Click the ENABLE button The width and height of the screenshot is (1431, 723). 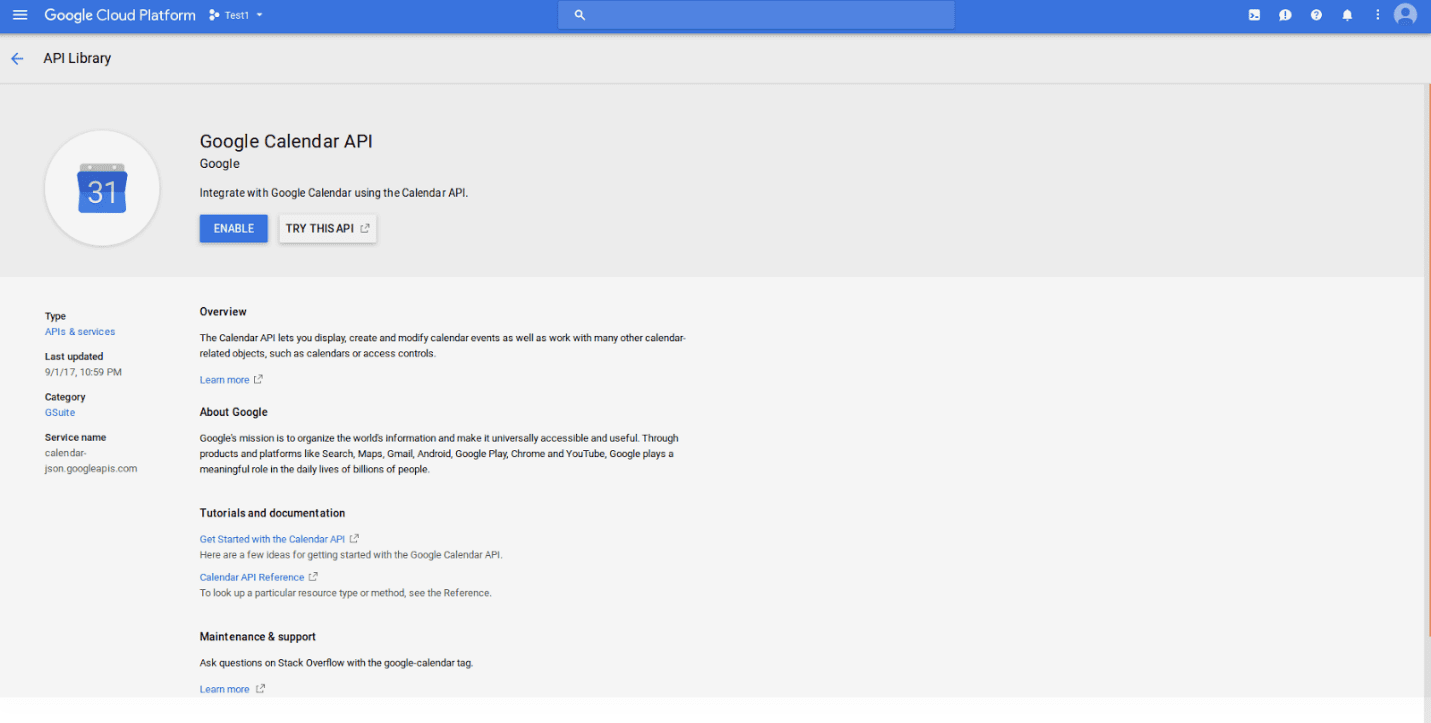coord(234,229)
